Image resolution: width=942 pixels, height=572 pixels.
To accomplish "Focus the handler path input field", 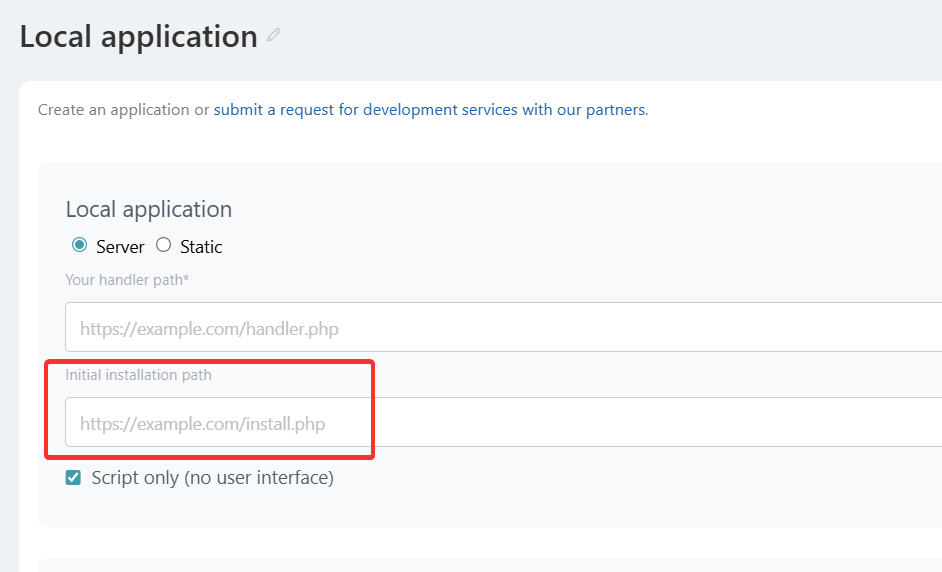I will tap(500, 328).
